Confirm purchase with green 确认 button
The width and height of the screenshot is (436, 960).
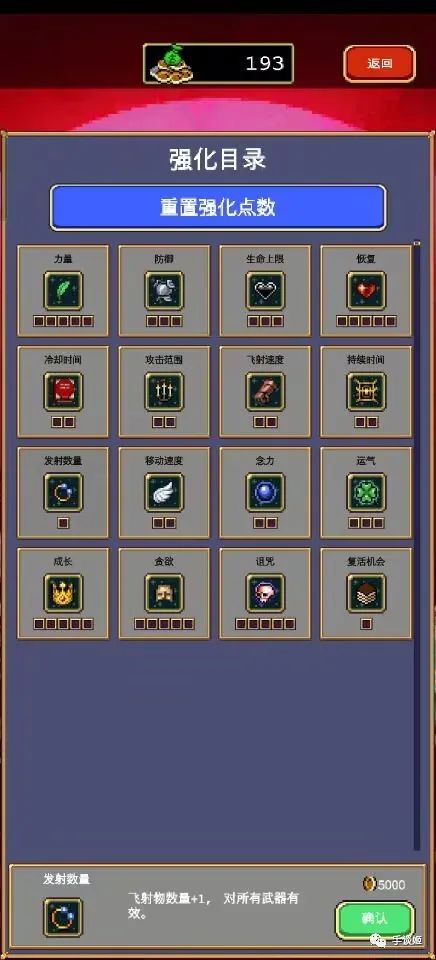tap(374, 920)
